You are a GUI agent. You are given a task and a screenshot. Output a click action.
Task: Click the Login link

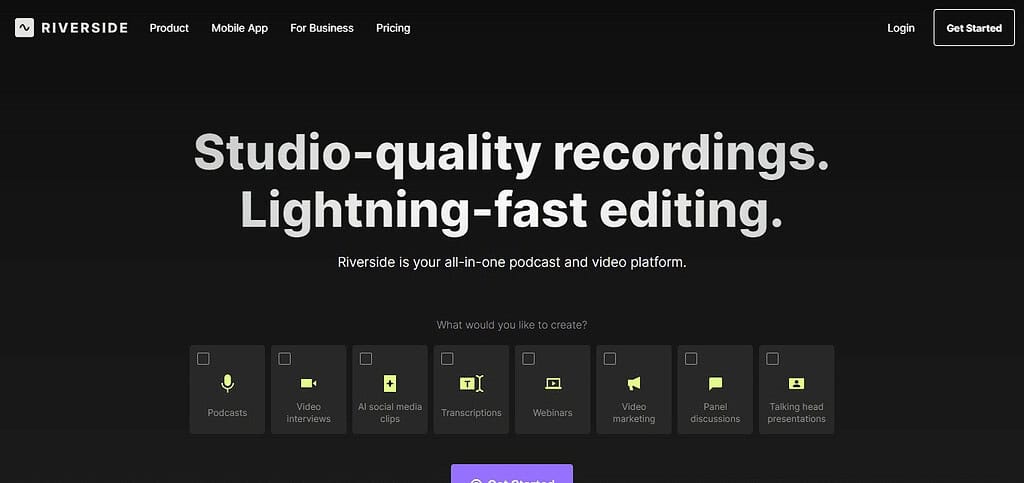coord(901,28)
